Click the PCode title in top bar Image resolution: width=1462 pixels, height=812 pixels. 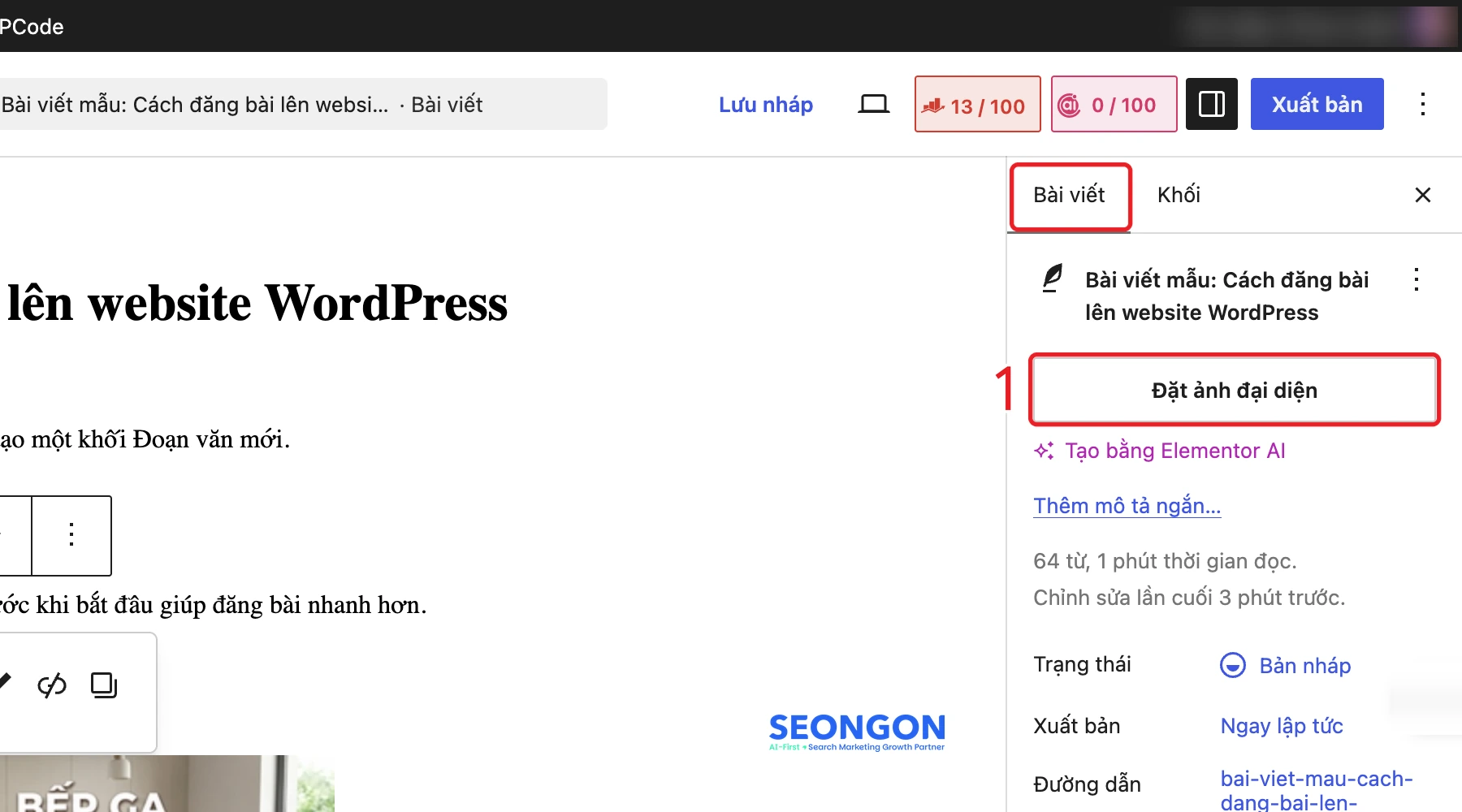click(32, 27)
